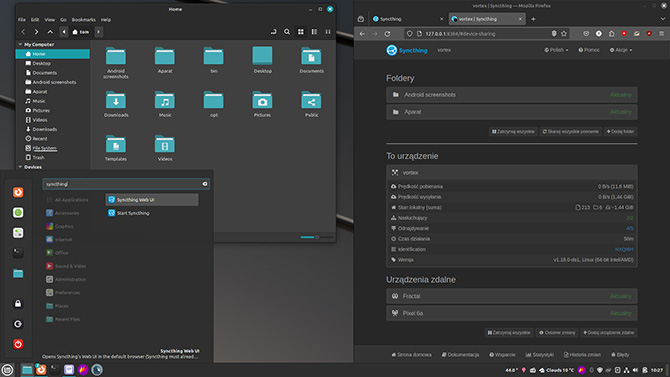Click Skanuj wszystkie ponownie button
This screenshot has width=670, height=377.
click(x=571, y=132)
